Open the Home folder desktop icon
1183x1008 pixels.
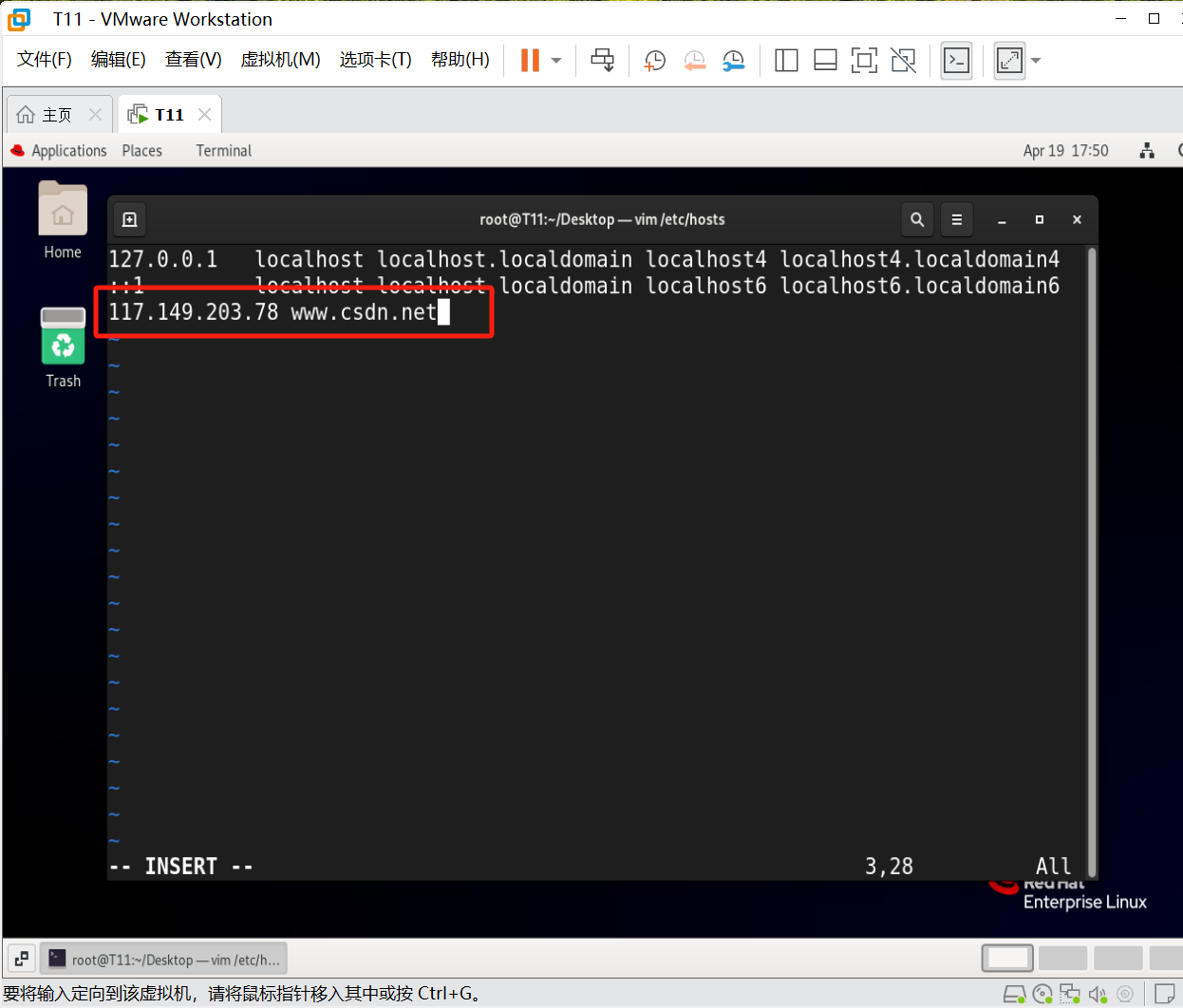pyautogui.click(x=63, y=220)
